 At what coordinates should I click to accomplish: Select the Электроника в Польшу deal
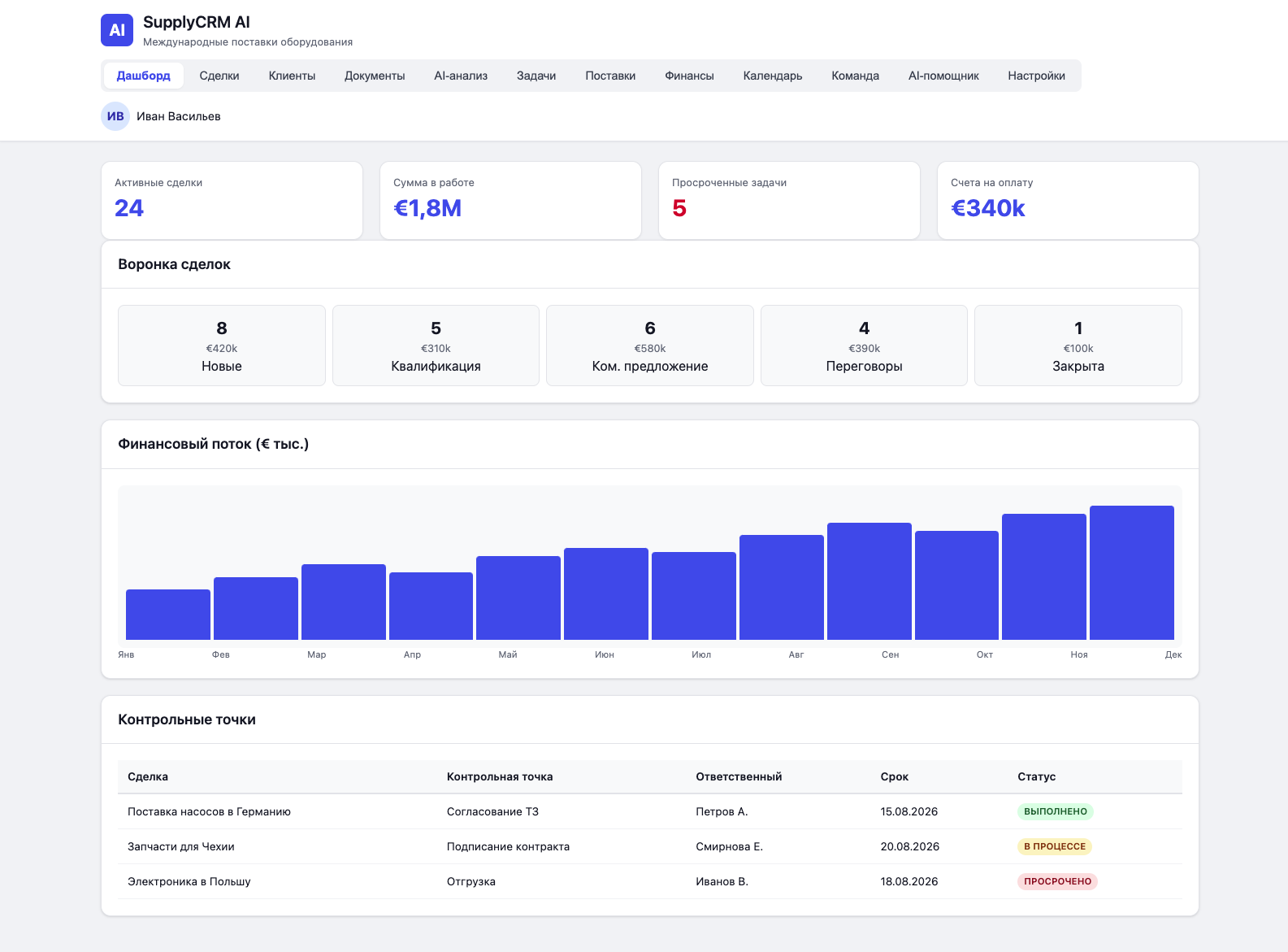point(189,881)
